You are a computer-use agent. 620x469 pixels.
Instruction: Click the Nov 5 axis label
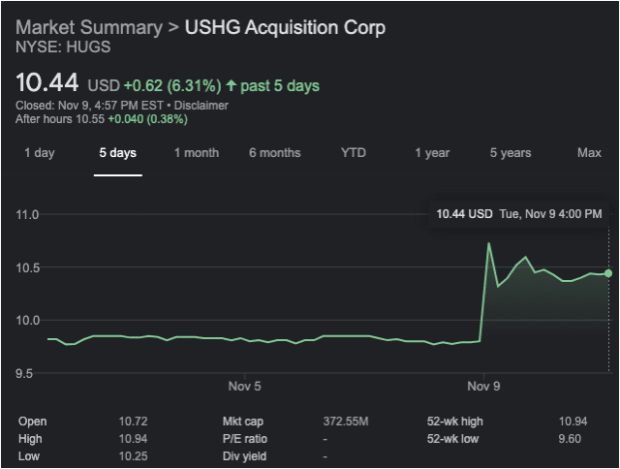(x=245, y=386)
